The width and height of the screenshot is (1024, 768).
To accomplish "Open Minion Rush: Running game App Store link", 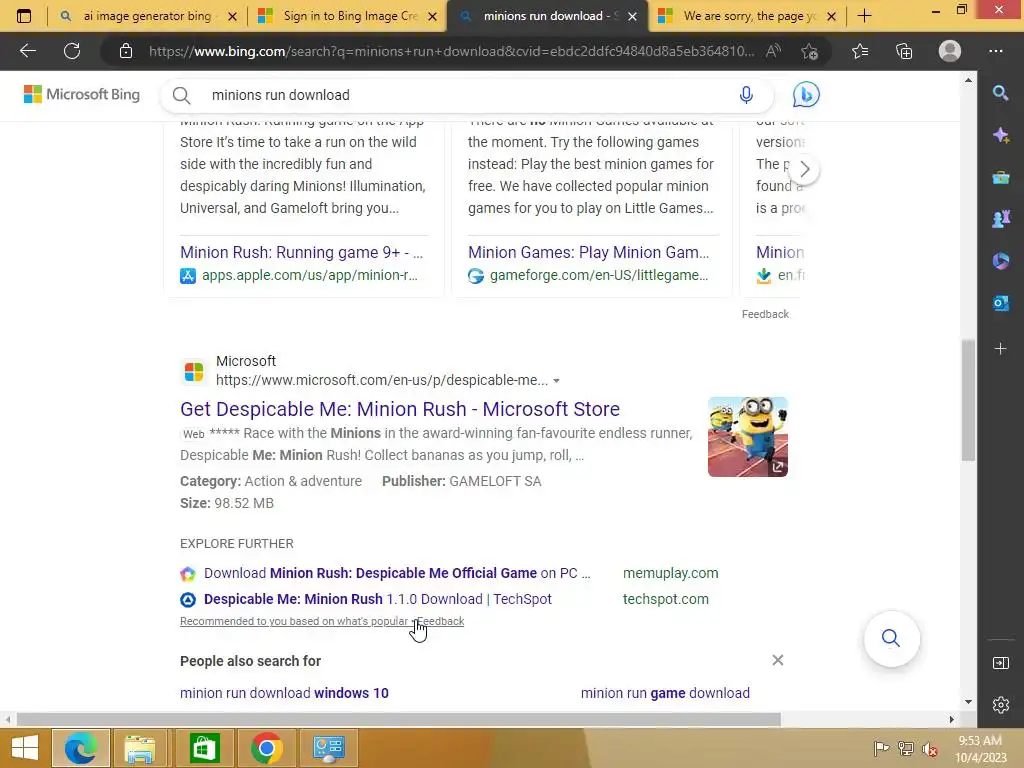I will [x=302, y=252].
